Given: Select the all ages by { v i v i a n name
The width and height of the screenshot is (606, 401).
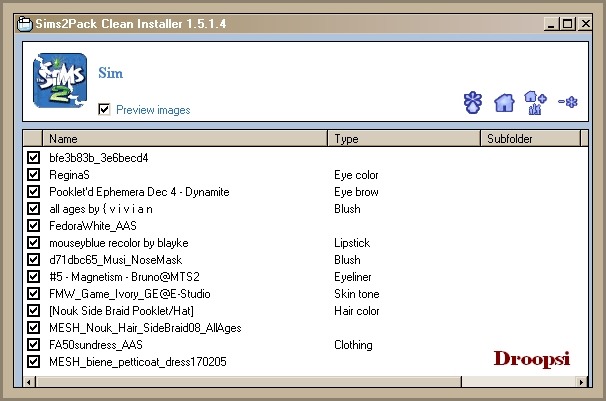Looking at the screenshot, I should 101,209.
